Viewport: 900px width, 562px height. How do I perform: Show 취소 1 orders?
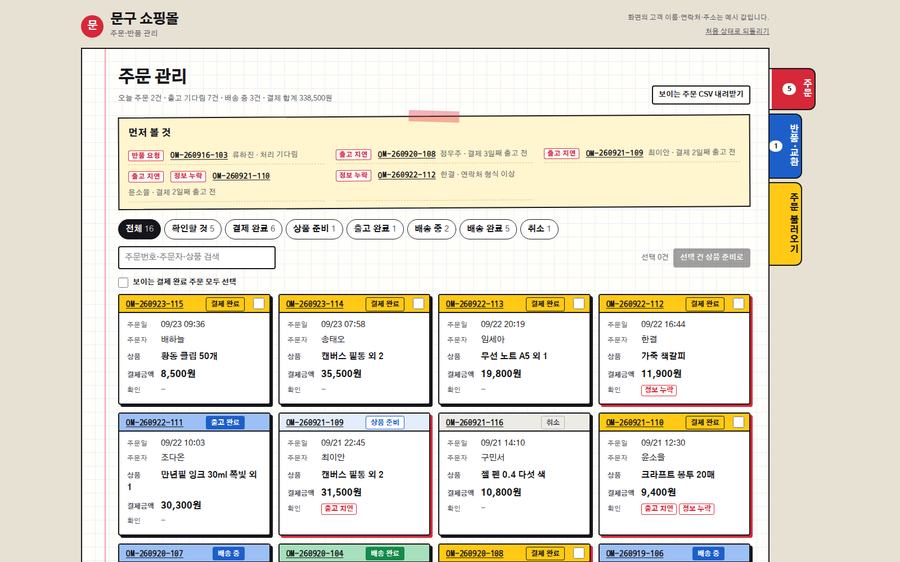coord(539,228)
